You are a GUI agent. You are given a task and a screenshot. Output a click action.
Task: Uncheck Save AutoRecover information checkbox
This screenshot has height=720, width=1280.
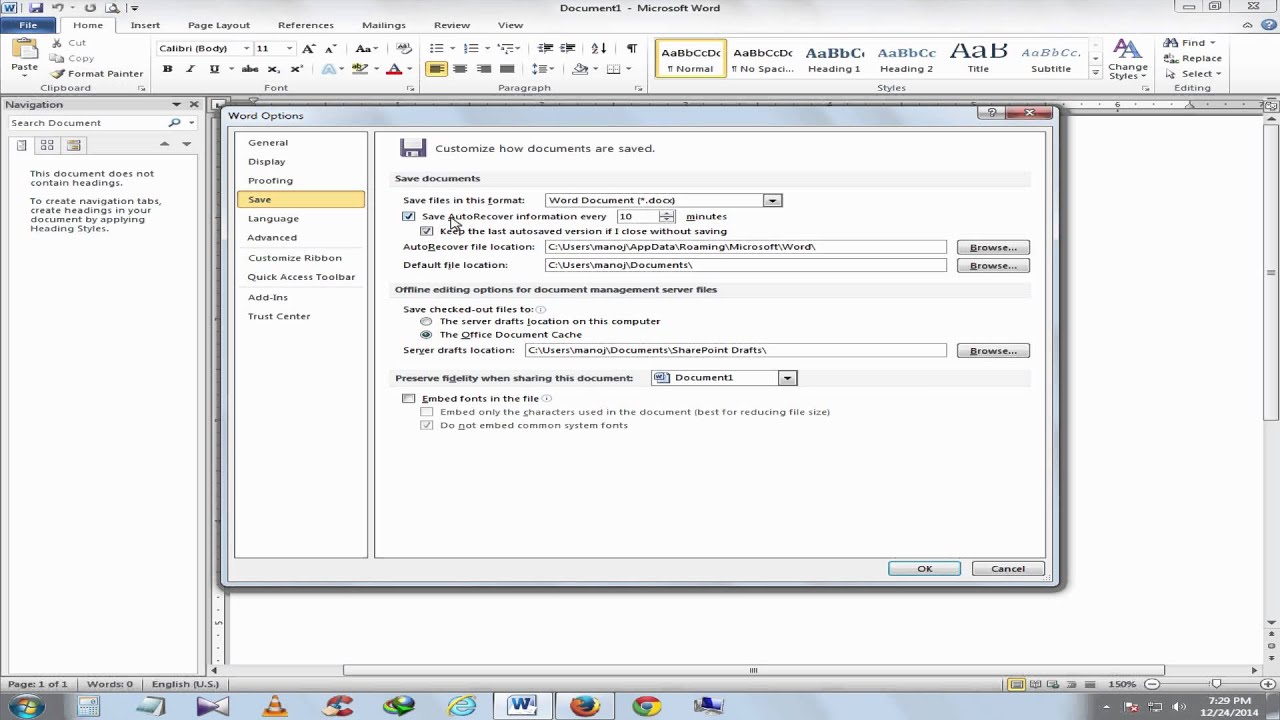click(x=409, y=216)
